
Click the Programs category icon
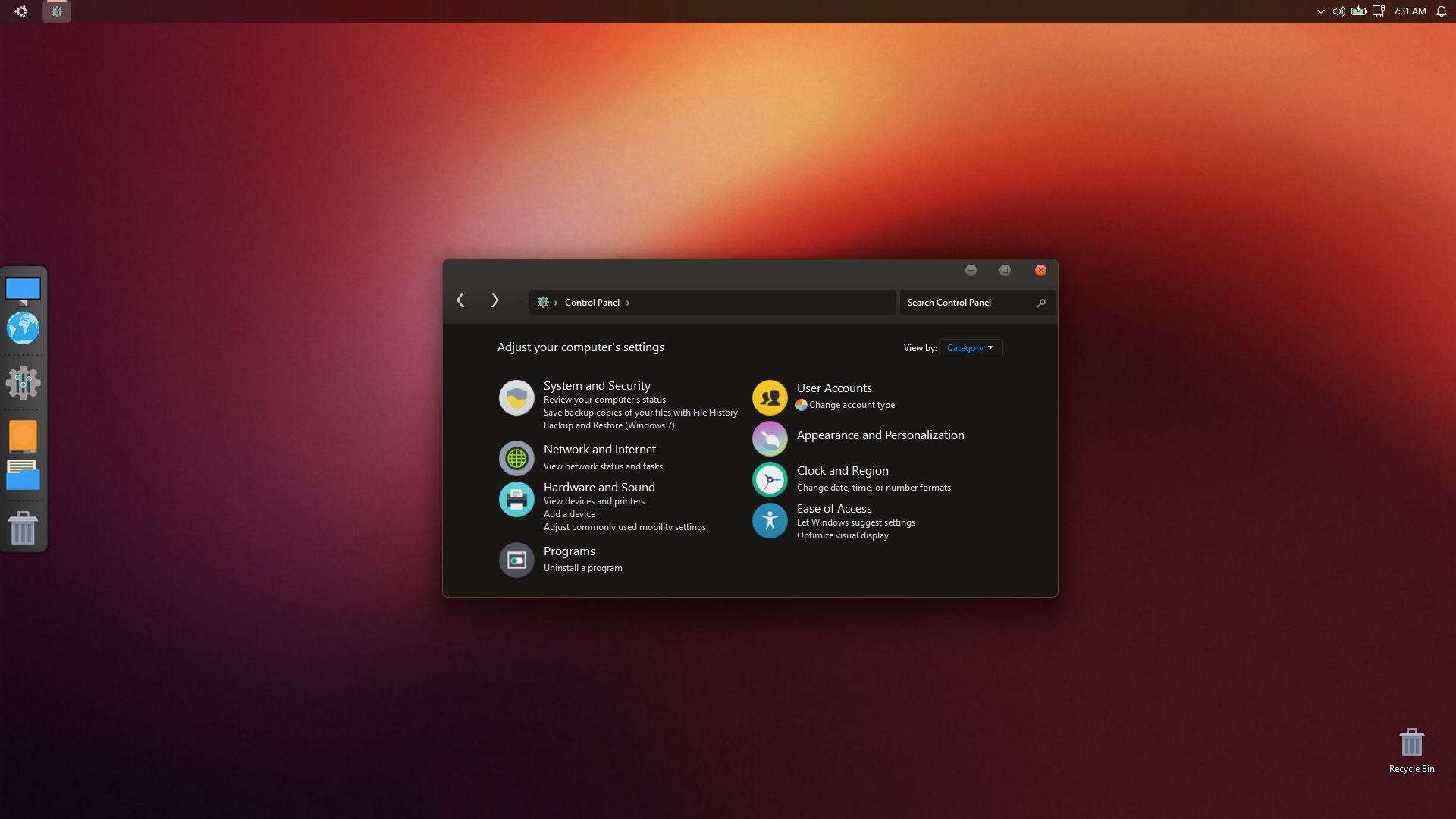coord(516,560)
